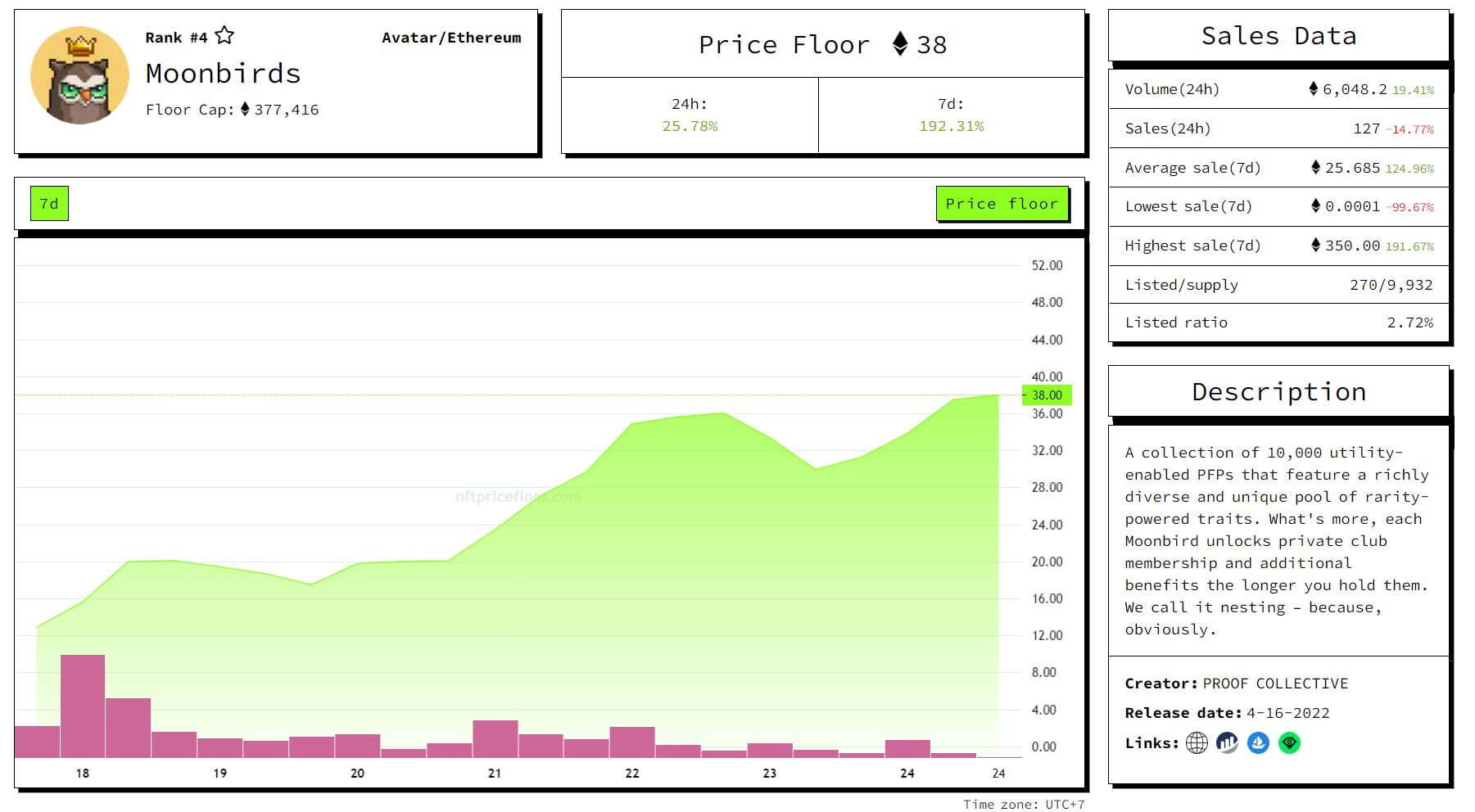The width and height of the screenshot is (1475, 812).
Task: Click the chart x-axis label 22
Action: click(x=632, y=773)
